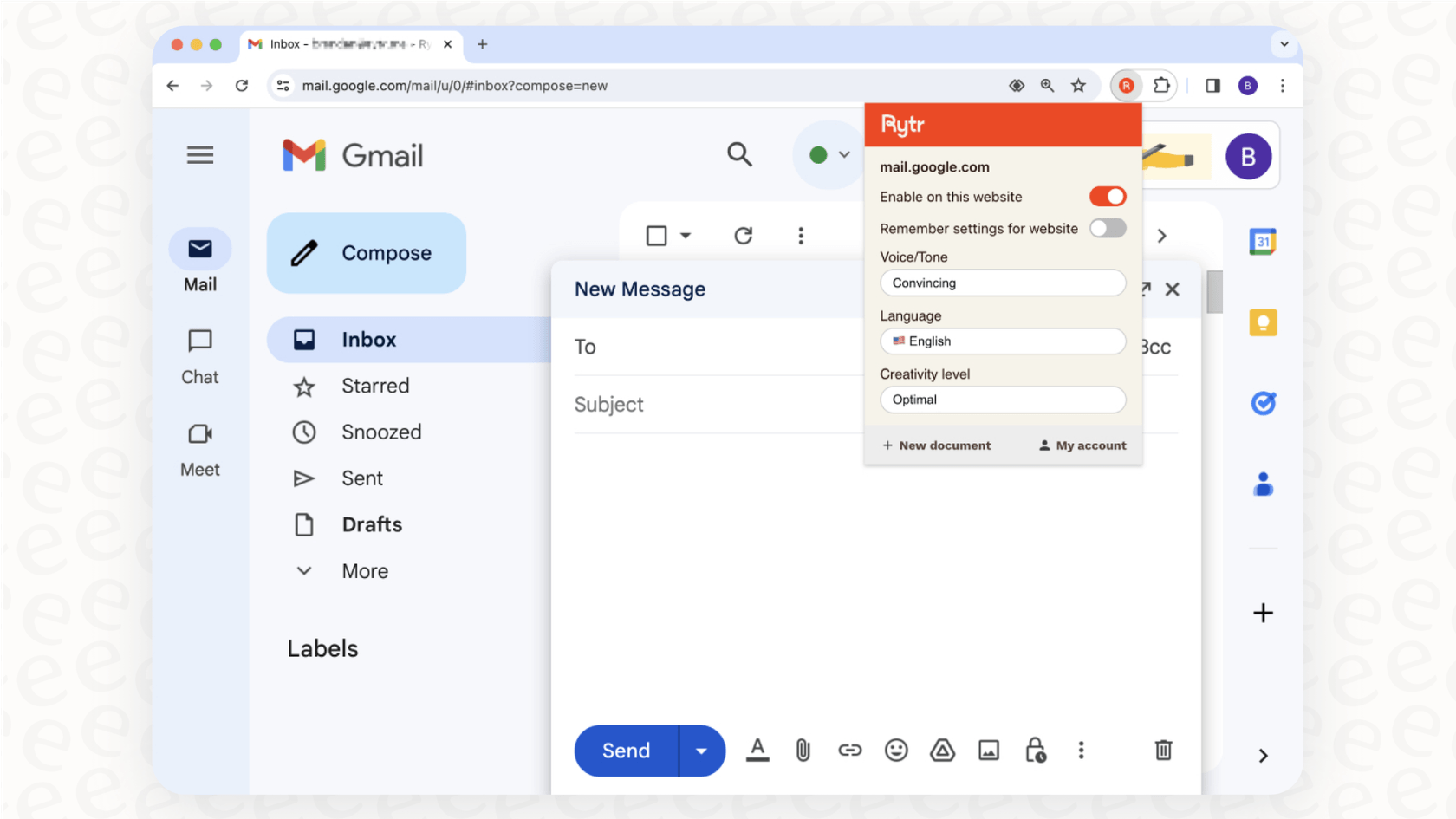
Task: Start a New document in Rytr
Action: point(936,445)
